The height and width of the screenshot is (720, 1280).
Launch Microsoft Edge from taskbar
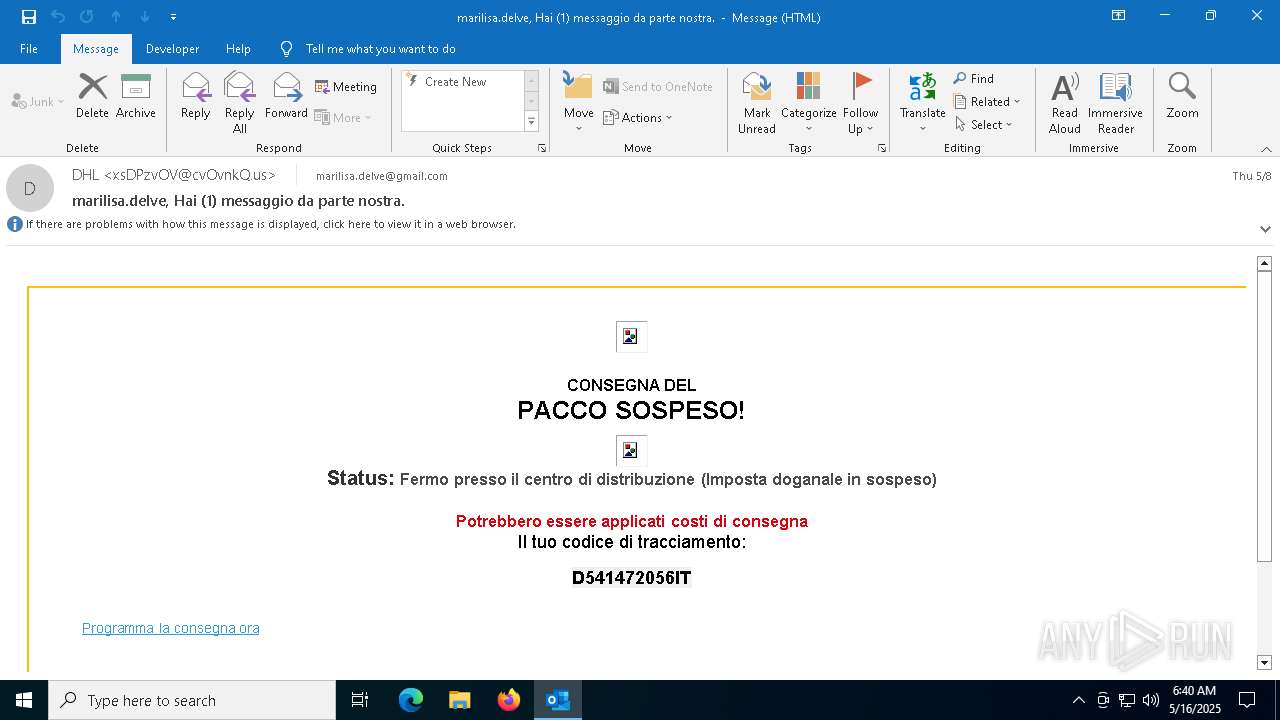(x=411, y=700)
